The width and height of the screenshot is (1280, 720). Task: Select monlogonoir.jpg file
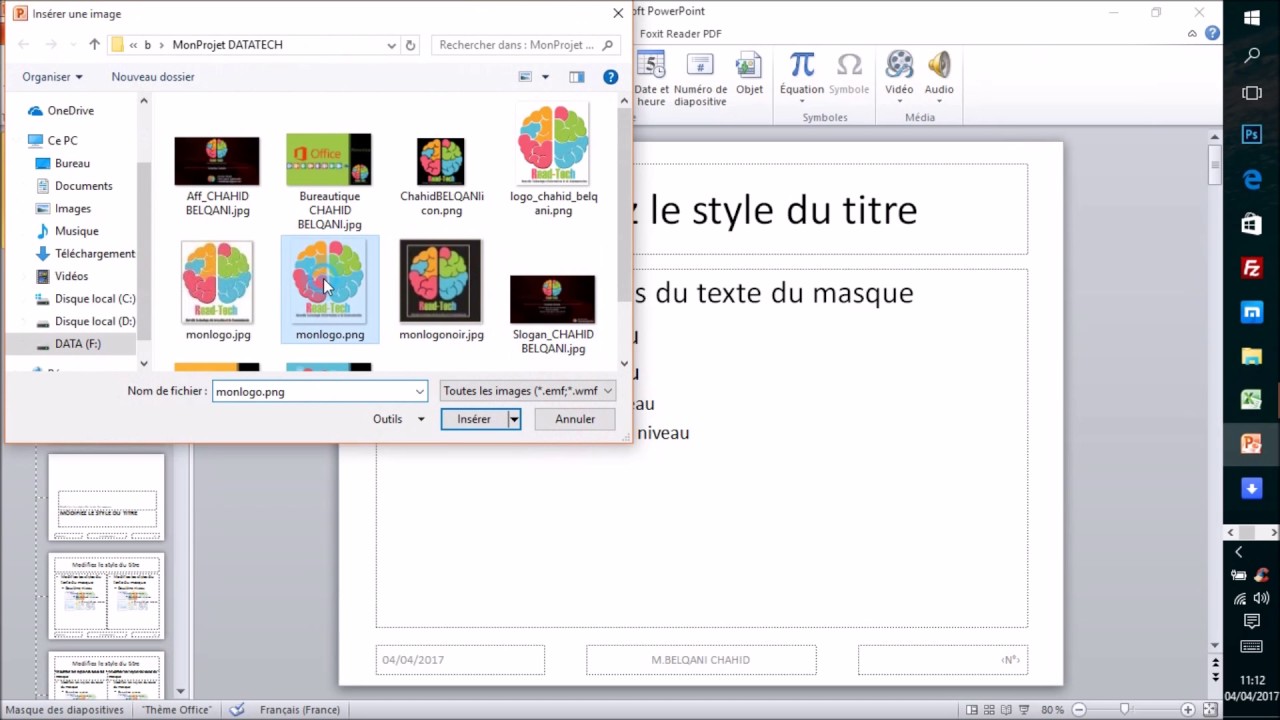point(441,291)
